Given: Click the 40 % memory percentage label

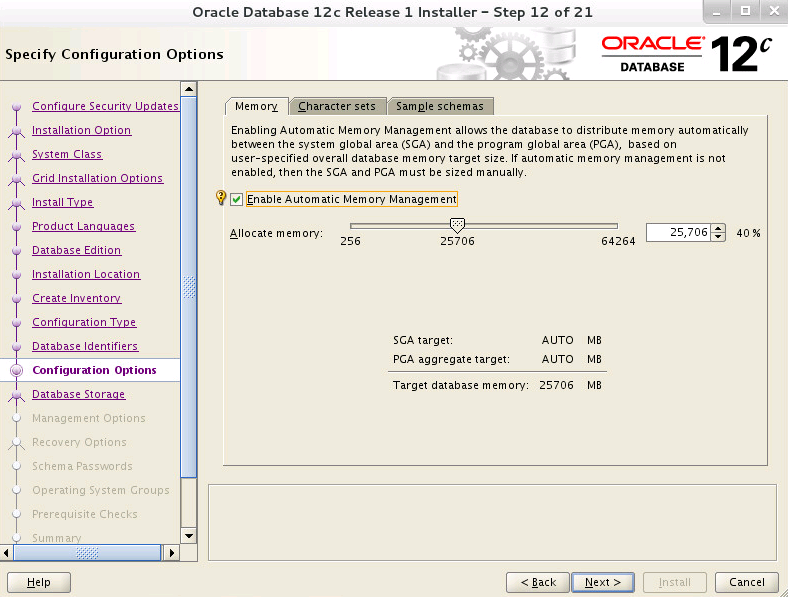Looking at the screenshot, I should coord(748,233).
